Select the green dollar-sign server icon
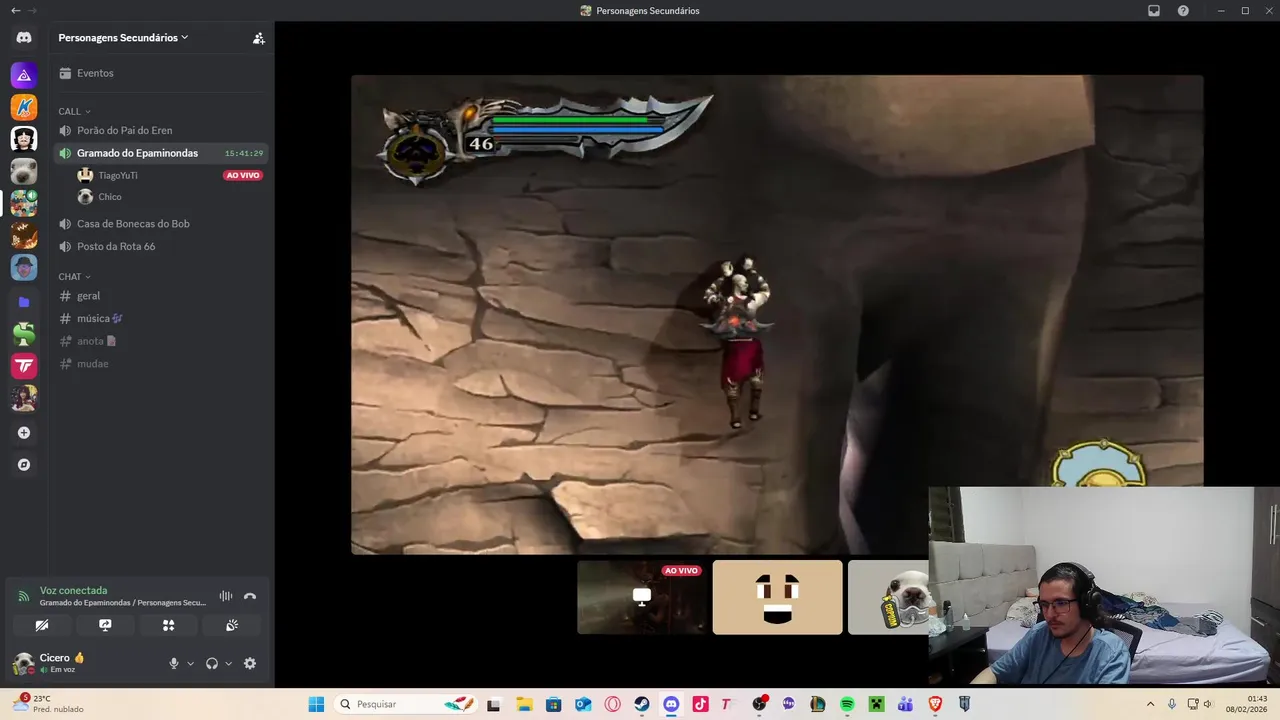 coord(24,334)
